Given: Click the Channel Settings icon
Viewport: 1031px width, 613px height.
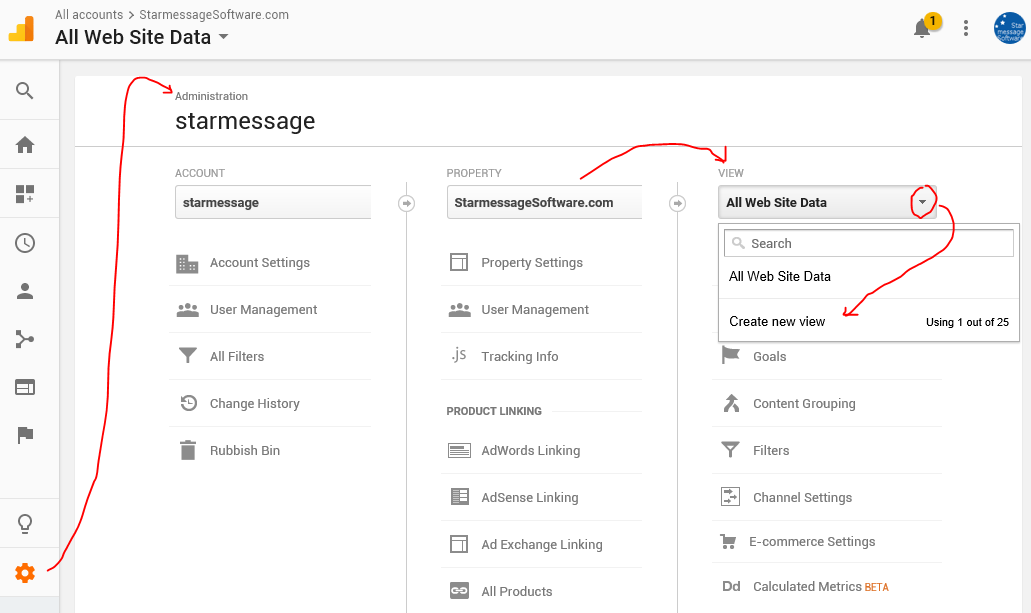Looking at the screenshot, I should (x=731, y=497).
